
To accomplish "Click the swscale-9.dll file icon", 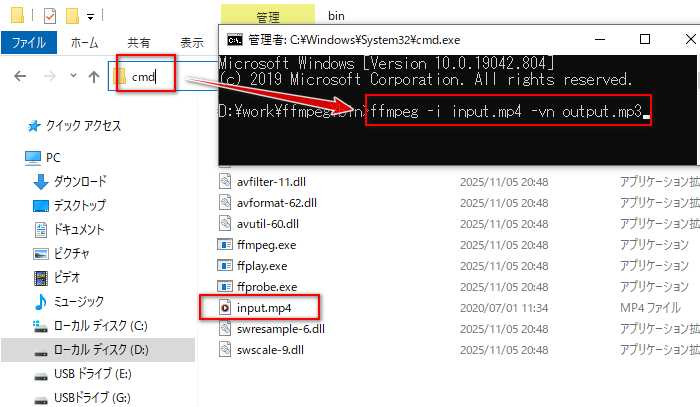I will (225, 350).
